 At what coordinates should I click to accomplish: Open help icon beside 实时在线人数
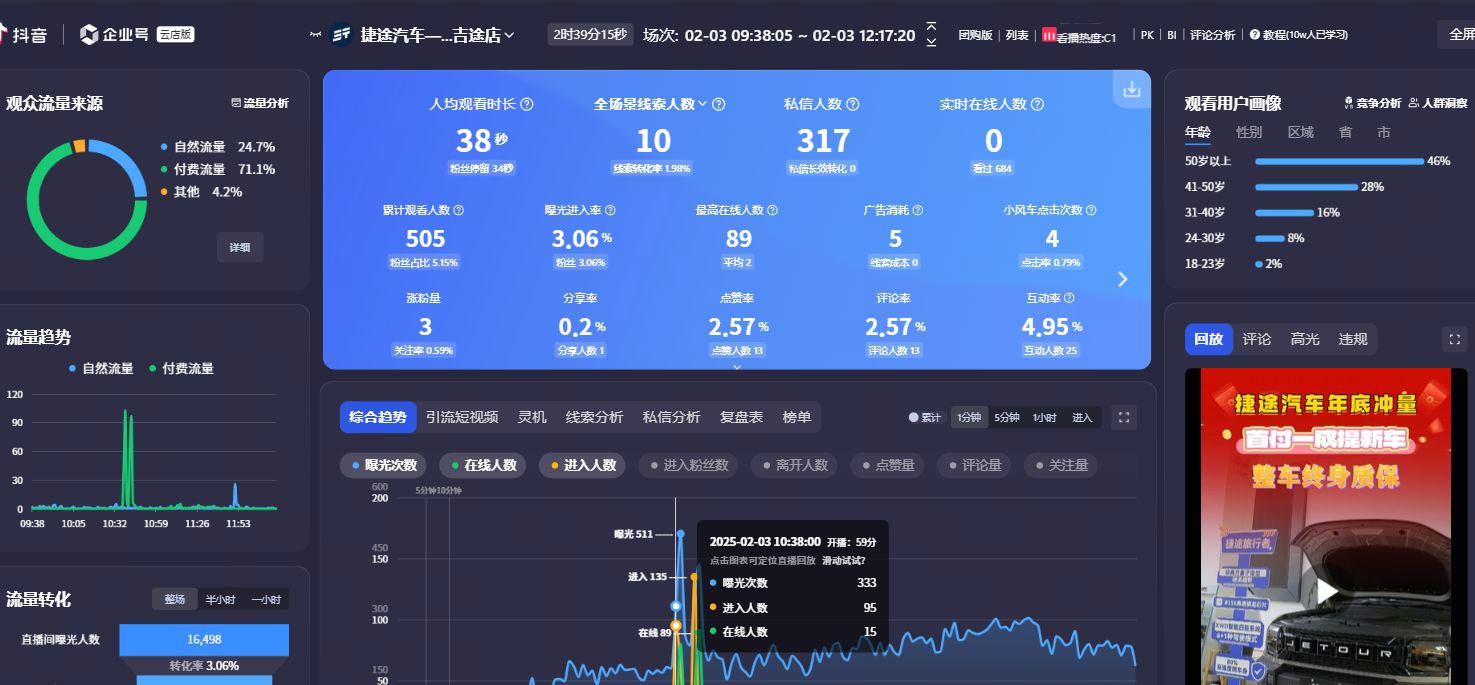coord(1037,104)
